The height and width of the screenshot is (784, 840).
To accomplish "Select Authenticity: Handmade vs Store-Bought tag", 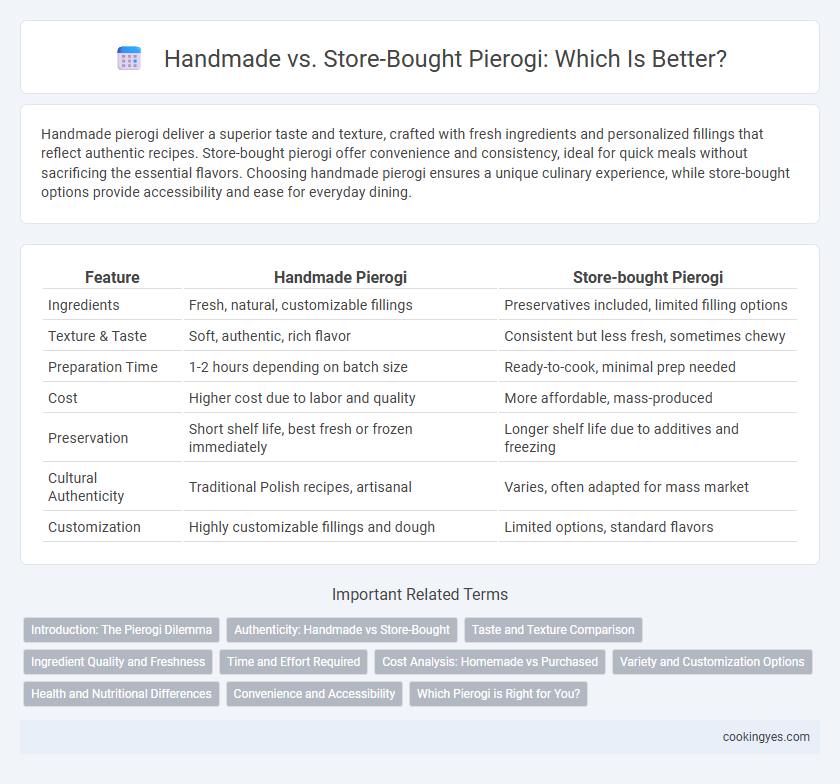I will [342, 630].
